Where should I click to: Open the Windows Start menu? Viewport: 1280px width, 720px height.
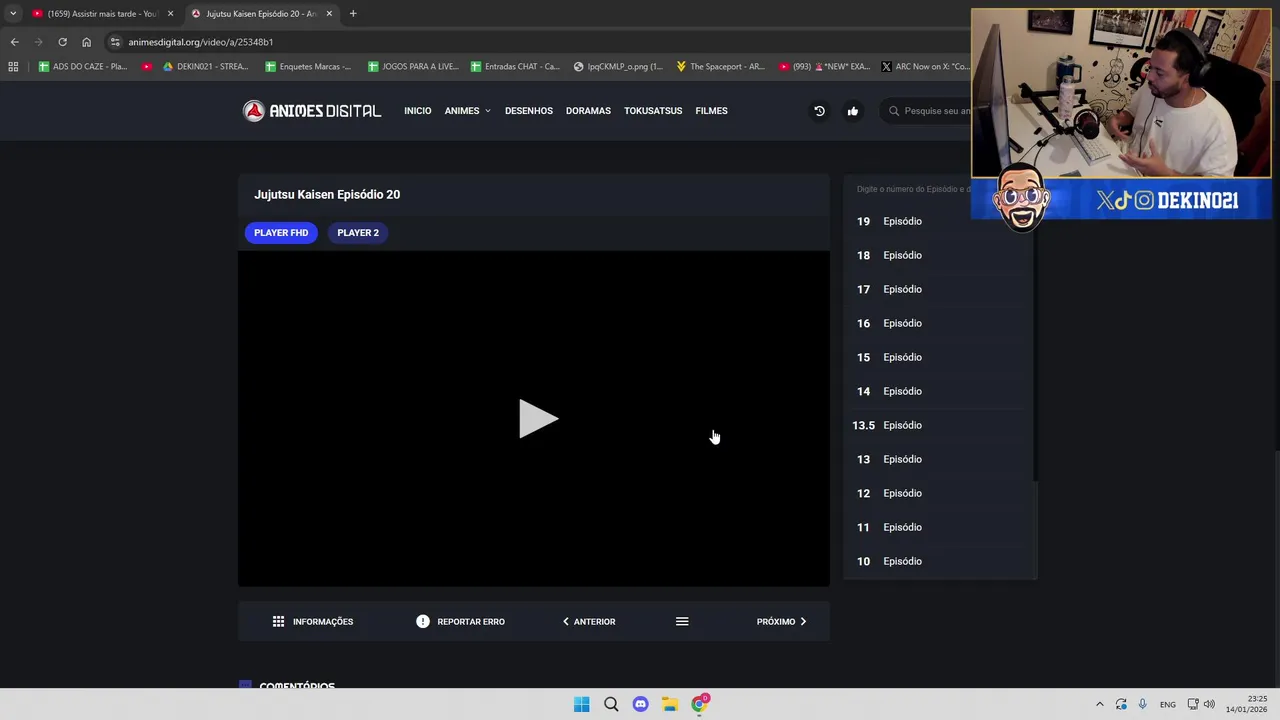pyautogui.click(x=582, y=704)
